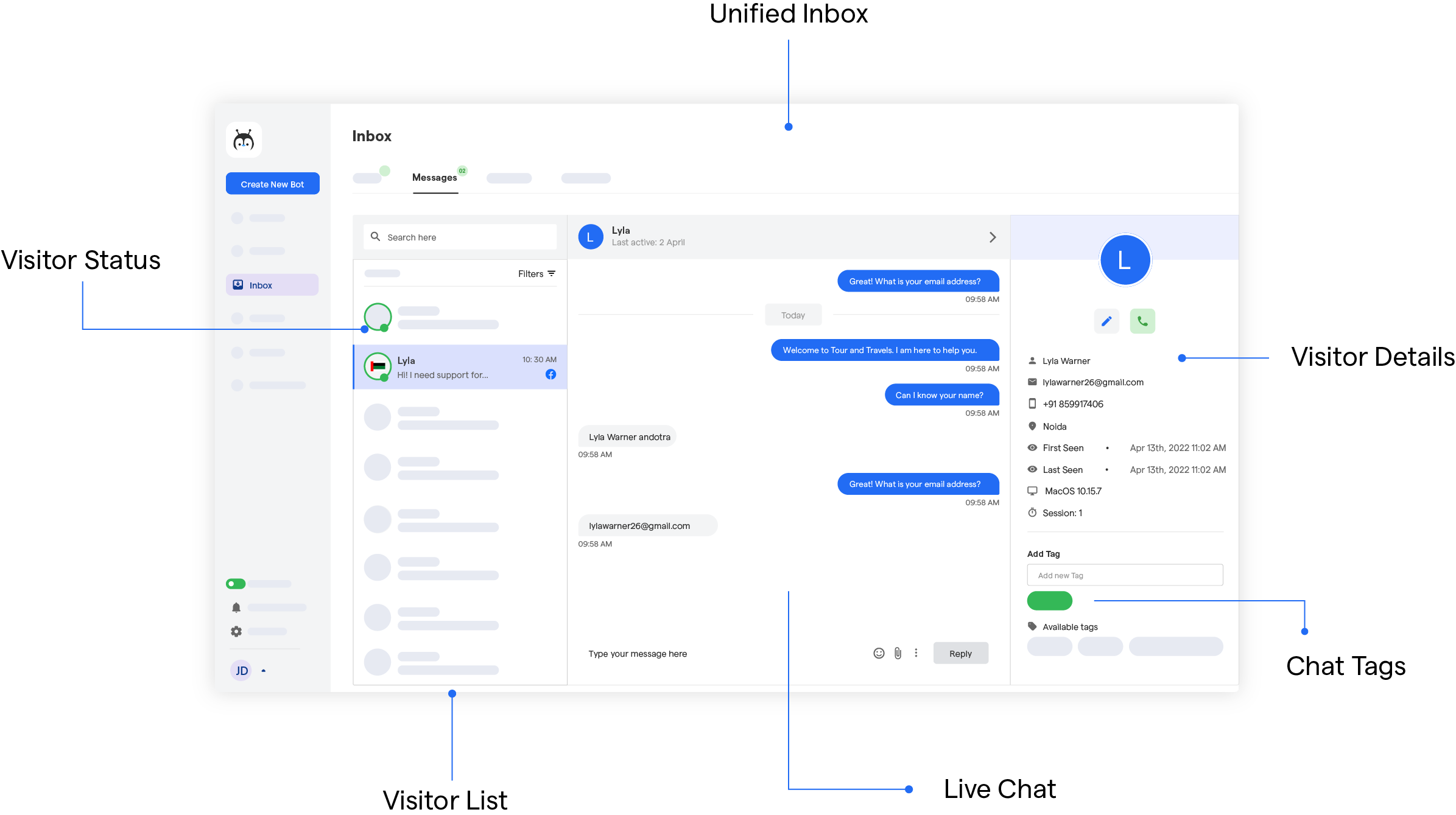Click the more options three-dot icon

[912, 654]
